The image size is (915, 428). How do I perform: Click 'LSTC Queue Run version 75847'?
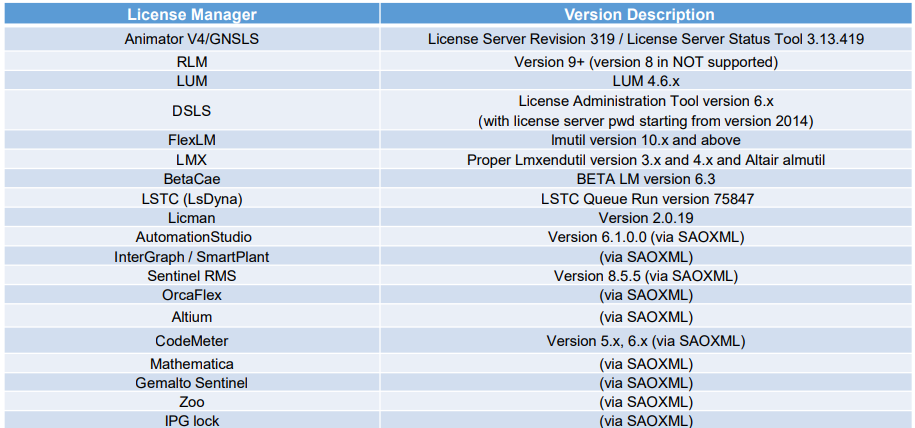point(647,199)
